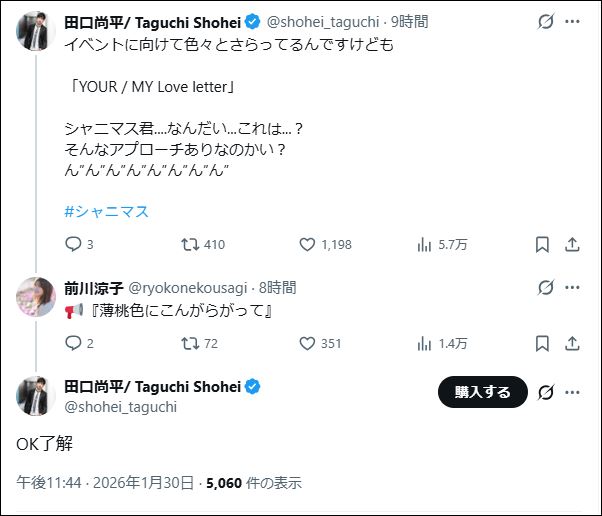
Task: Open more options on the OK了解 tweet
Action: [573, 392]
